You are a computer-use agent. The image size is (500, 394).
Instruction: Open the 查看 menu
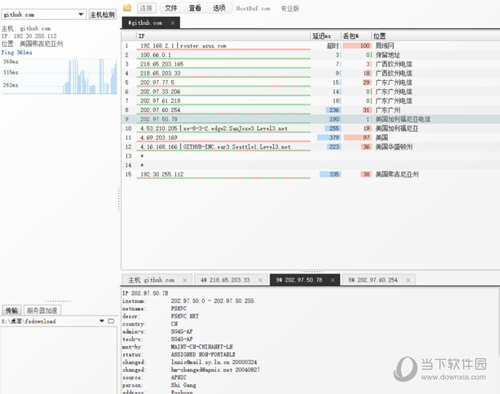(195, 8)
